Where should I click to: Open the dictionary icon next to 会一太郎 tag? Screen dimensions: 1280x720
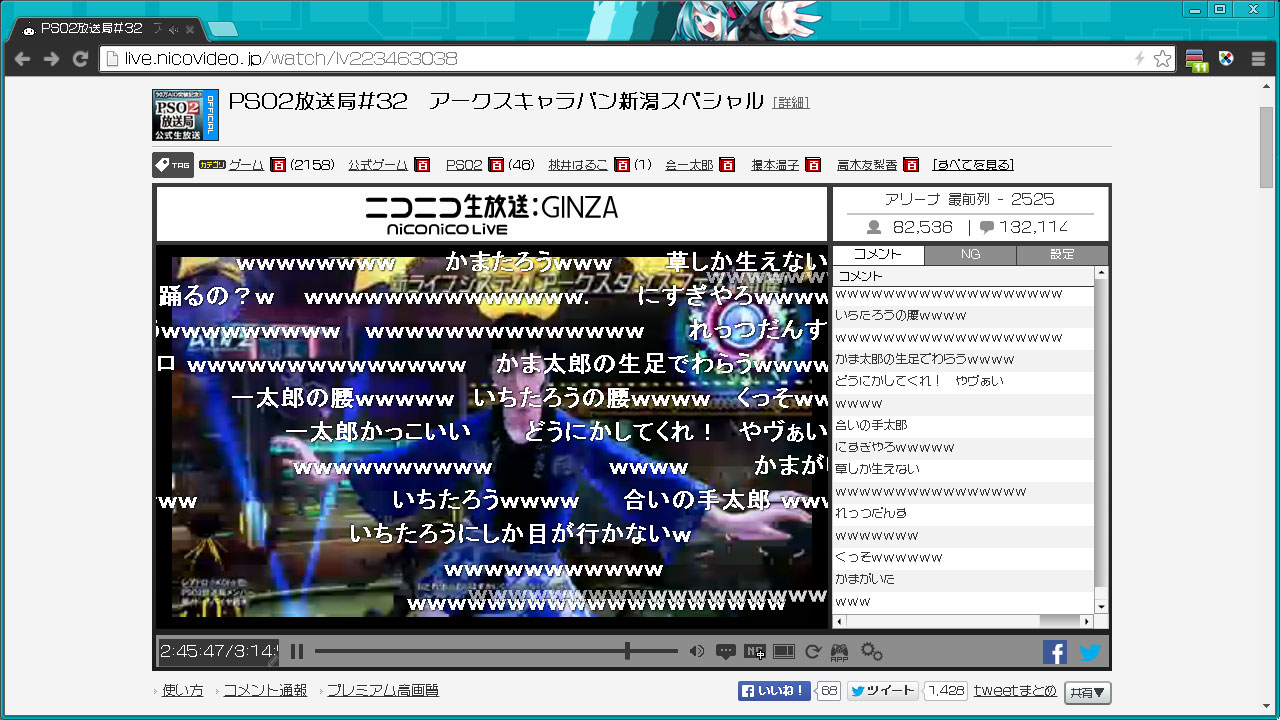(x=727, y=165)
